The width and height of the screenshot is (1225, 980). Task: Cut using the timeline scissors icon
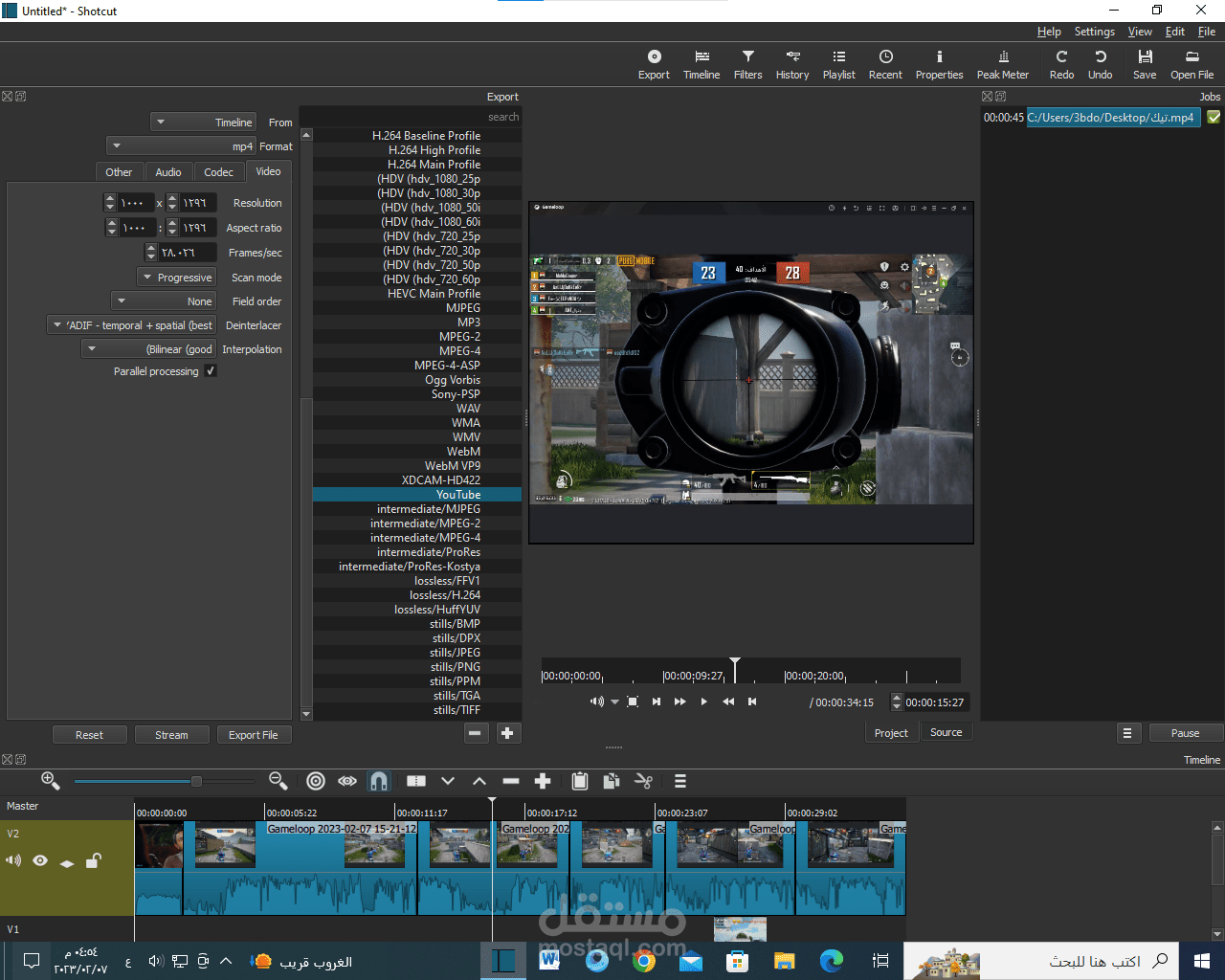click(x=643, y=781)
